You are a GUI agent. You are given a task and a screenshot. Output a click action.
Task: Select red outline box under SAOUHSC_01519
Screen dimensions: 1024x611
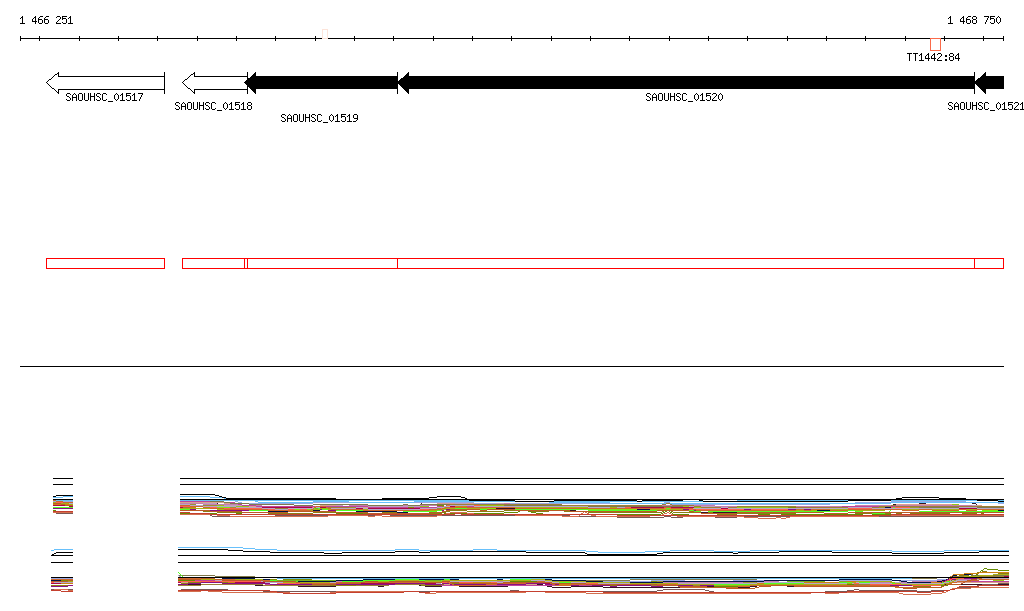tap(322, 264)
